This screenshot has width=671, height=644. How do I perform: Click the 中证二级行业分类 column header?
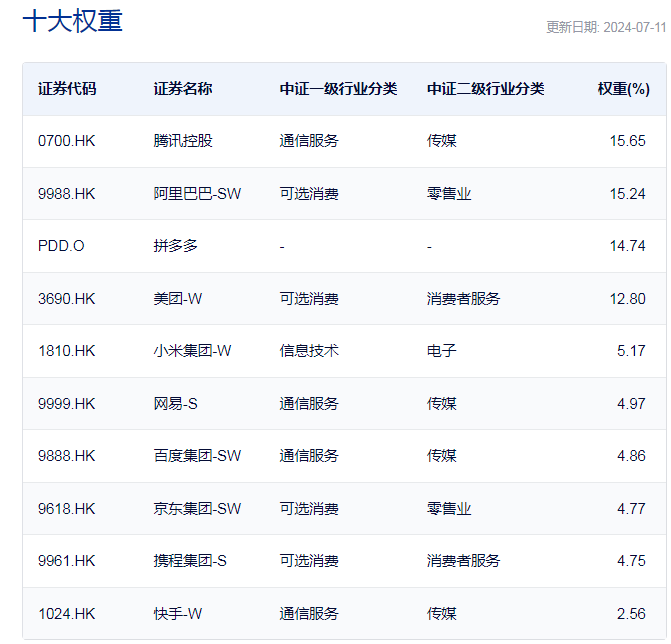click(485, 89)
